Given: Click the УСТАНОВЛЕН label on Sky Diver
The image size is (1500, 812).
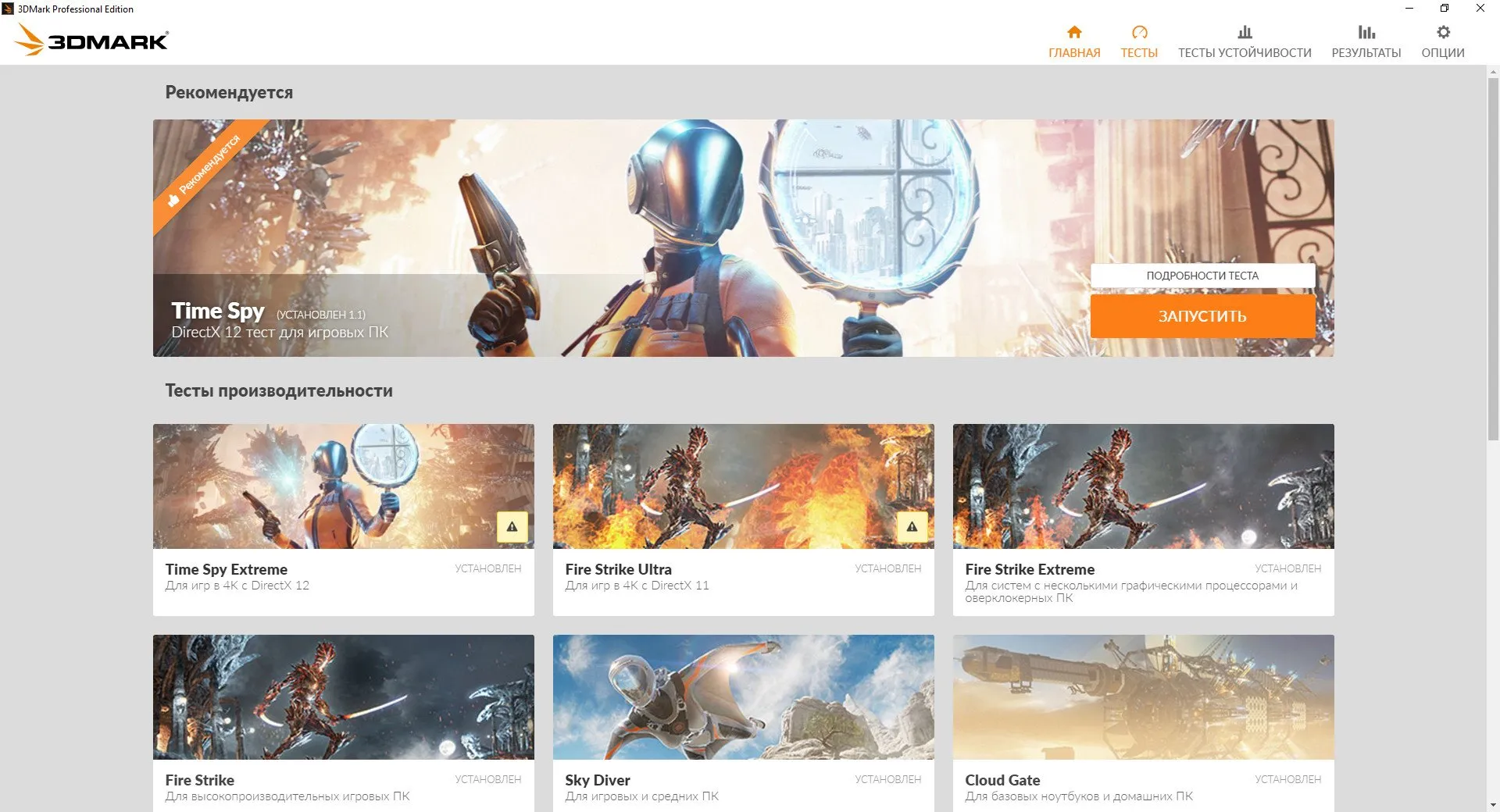Looking at the screenshot, I should click(x=888, y=779).
